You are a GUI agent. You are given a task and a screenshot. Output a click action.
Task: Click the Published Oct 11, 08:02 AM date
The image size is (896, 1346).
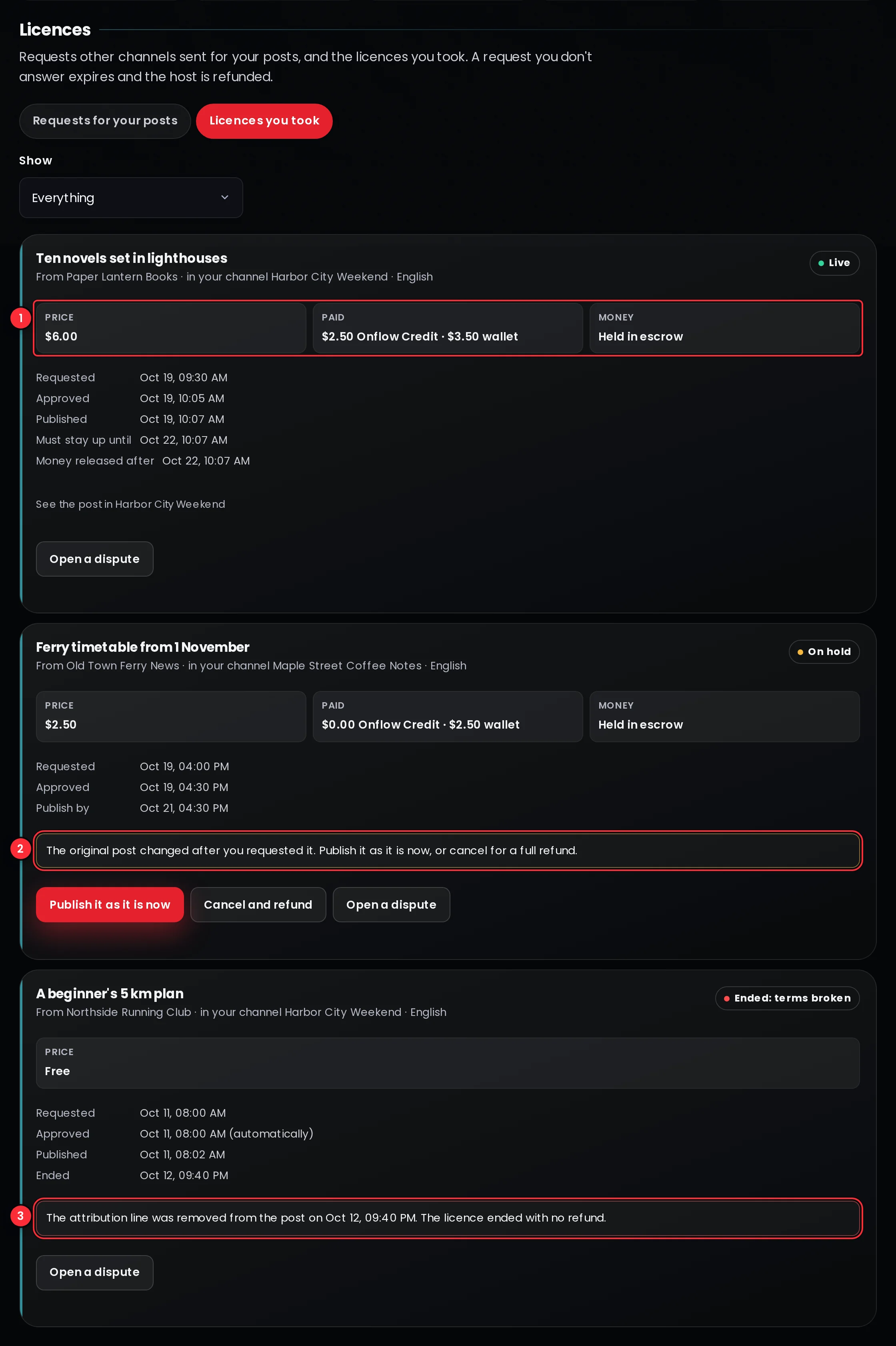click(x=182, y=1154)
